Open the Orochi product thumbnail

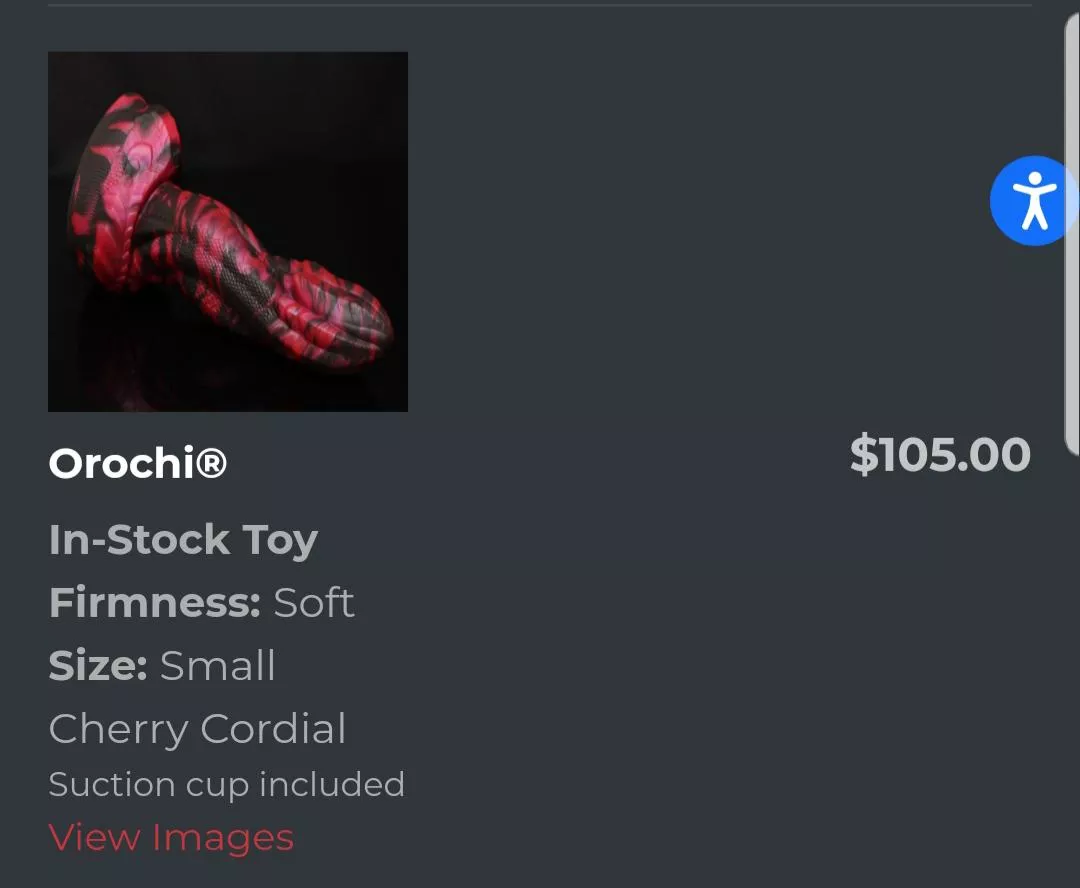pyautogui.click(x=228, y=232)
